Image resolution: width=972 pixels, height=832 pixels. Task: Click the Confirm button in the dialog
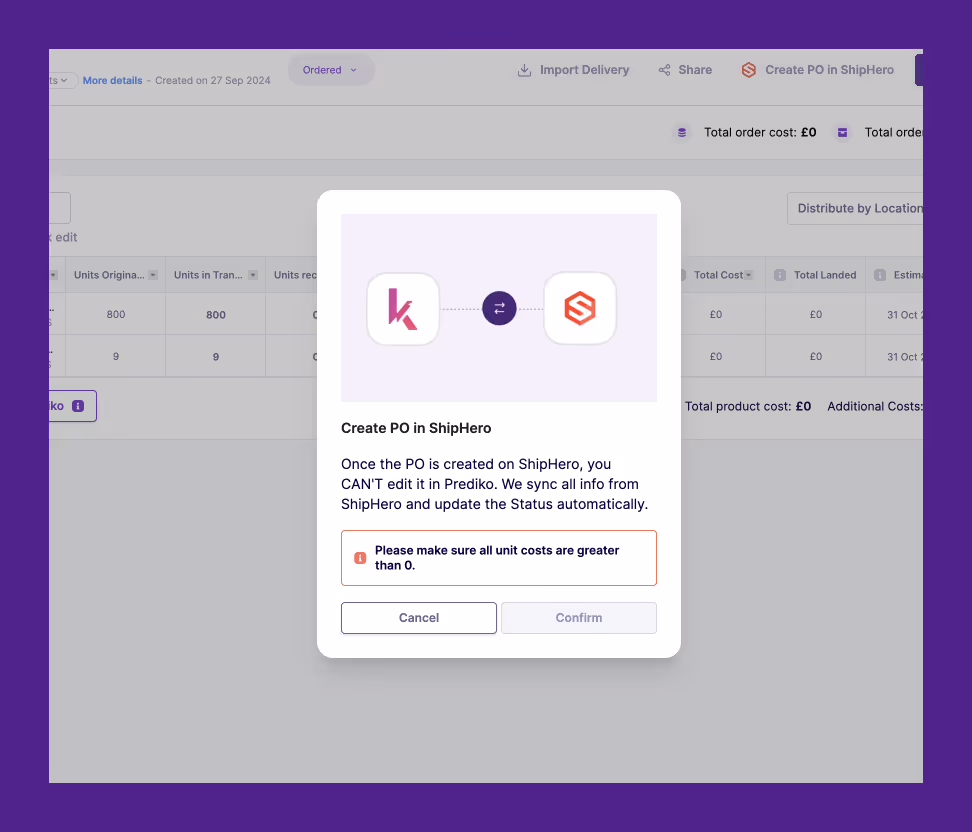[x=578, y=617]
